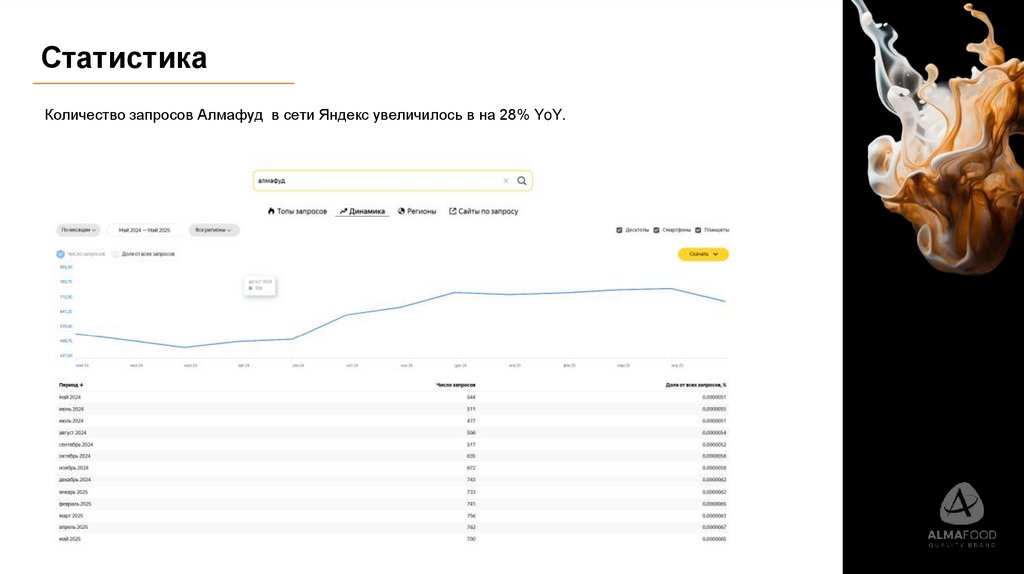Screen dimensions: 1024x574
Task: Select the август 2024 table row label
Action: coord(72,432)
